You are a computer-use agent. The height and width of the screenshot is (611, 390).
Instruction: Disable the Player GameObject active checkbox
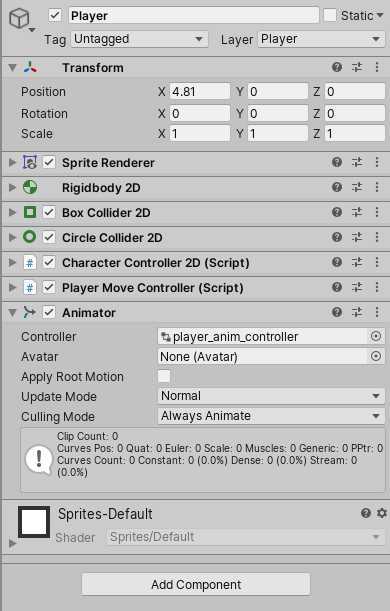[55, 16]
